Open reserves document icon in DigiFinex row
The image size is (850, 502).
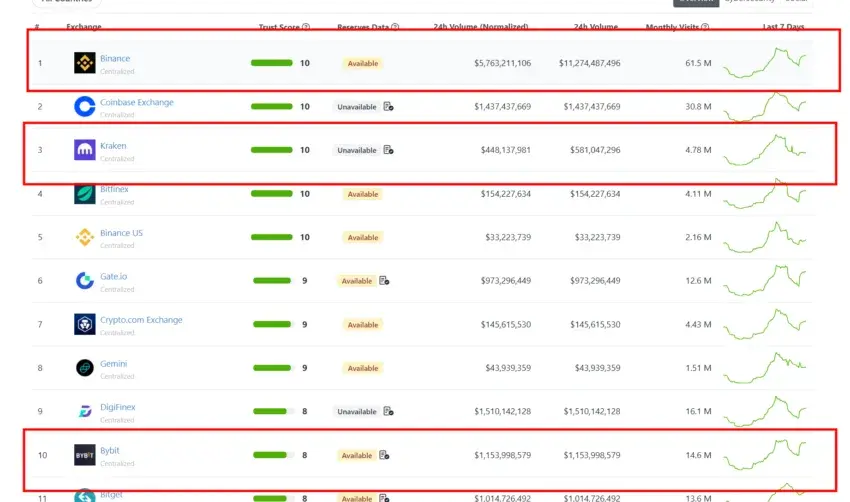coord(388,411)
